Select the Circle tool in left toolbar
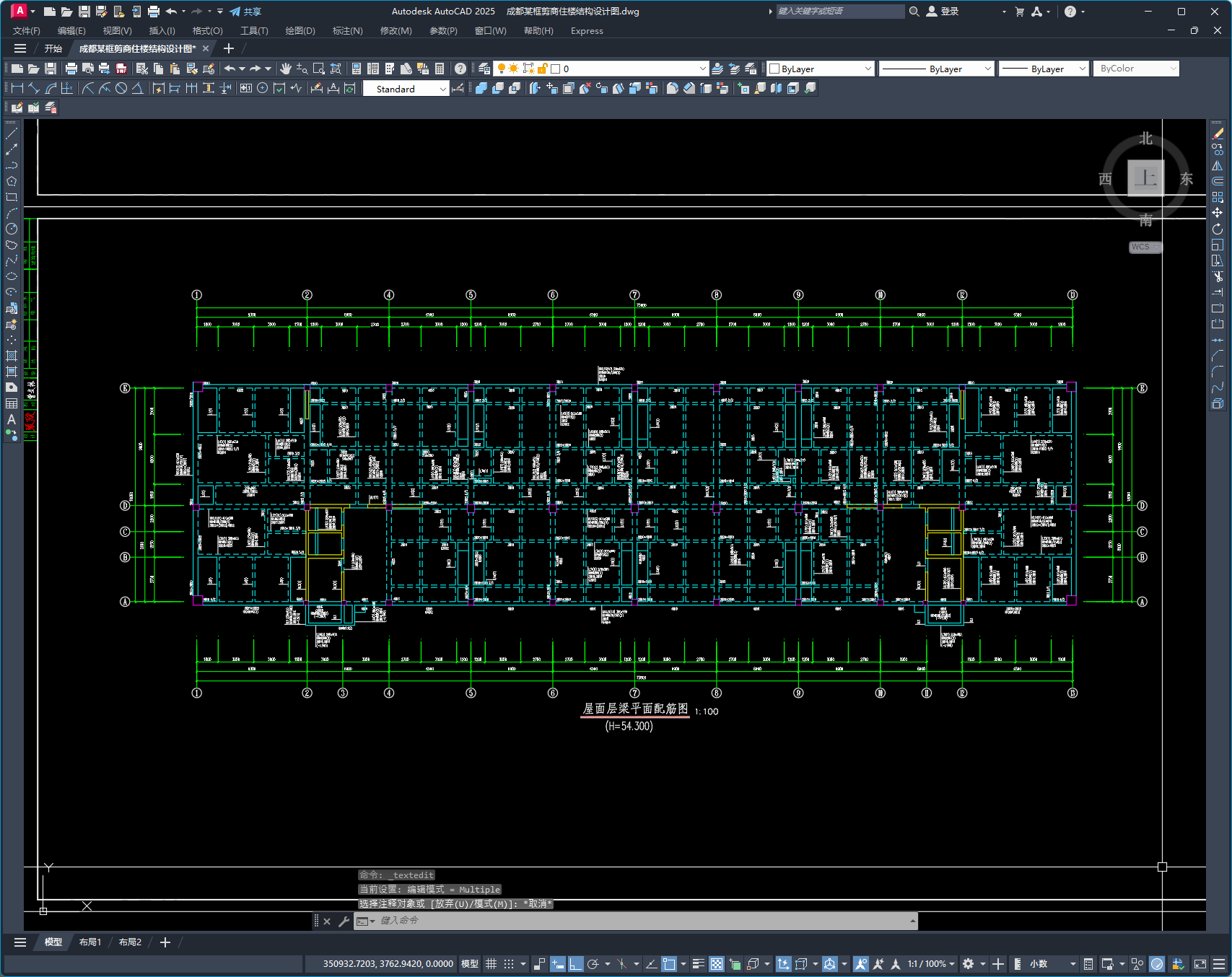 pos(12,229)
